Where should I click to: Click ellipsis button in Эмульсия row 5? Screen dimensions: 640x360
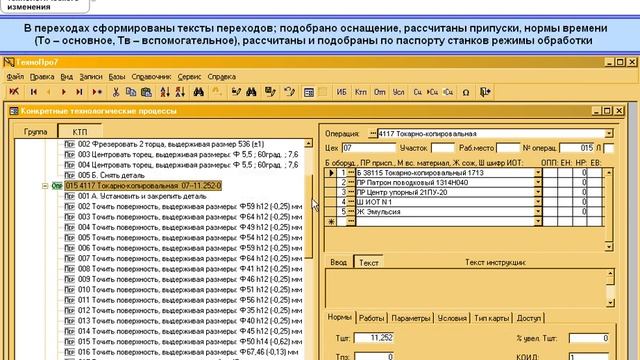(x=351, y=212)
